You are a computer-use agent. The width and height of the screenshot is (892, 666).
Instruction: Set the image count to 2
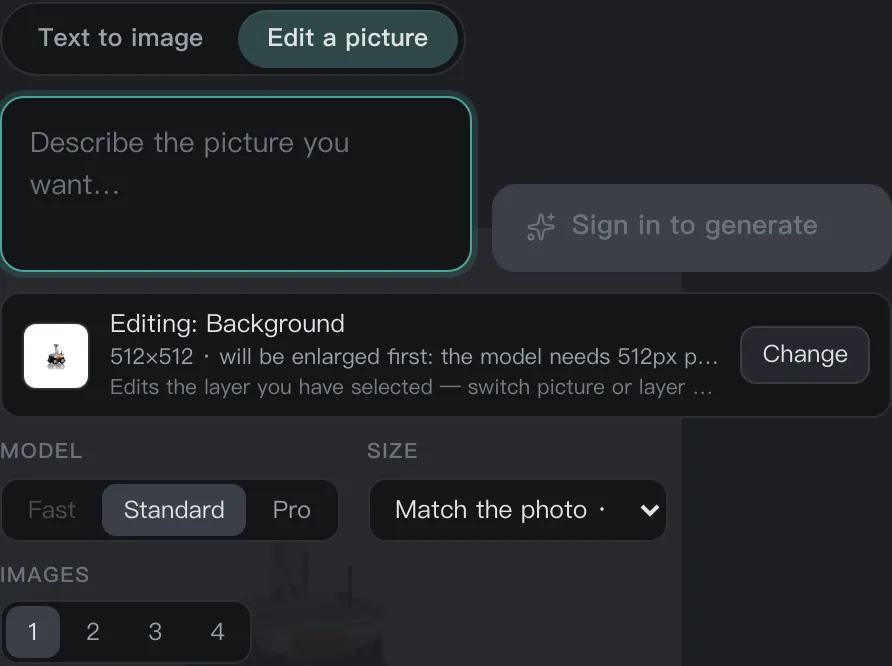coord(93,631)
